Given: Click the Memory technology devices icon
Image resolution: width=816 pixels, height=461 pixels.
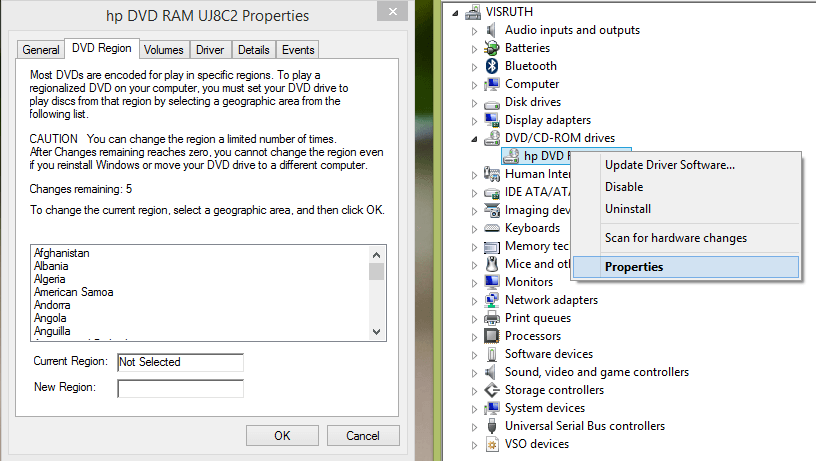Looking at the screenshot, I should (492, 247).
